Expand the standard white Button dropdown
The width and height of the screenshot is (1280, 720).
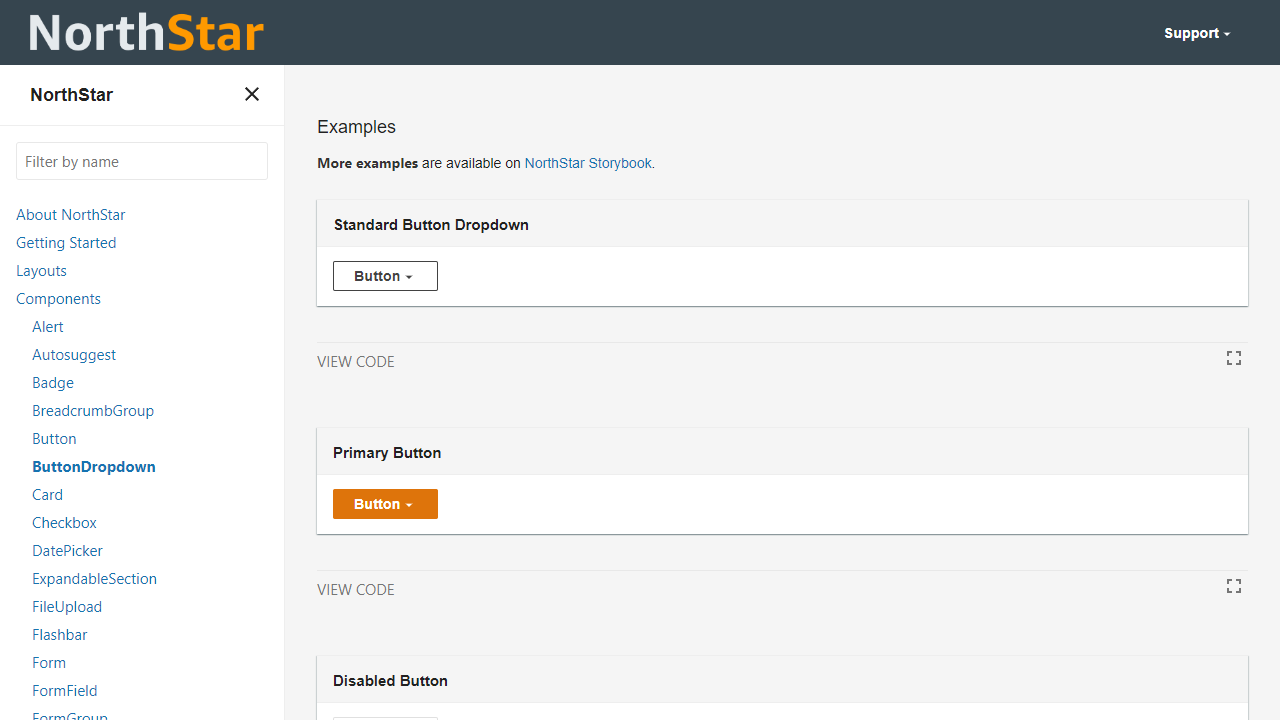[385, 276]
